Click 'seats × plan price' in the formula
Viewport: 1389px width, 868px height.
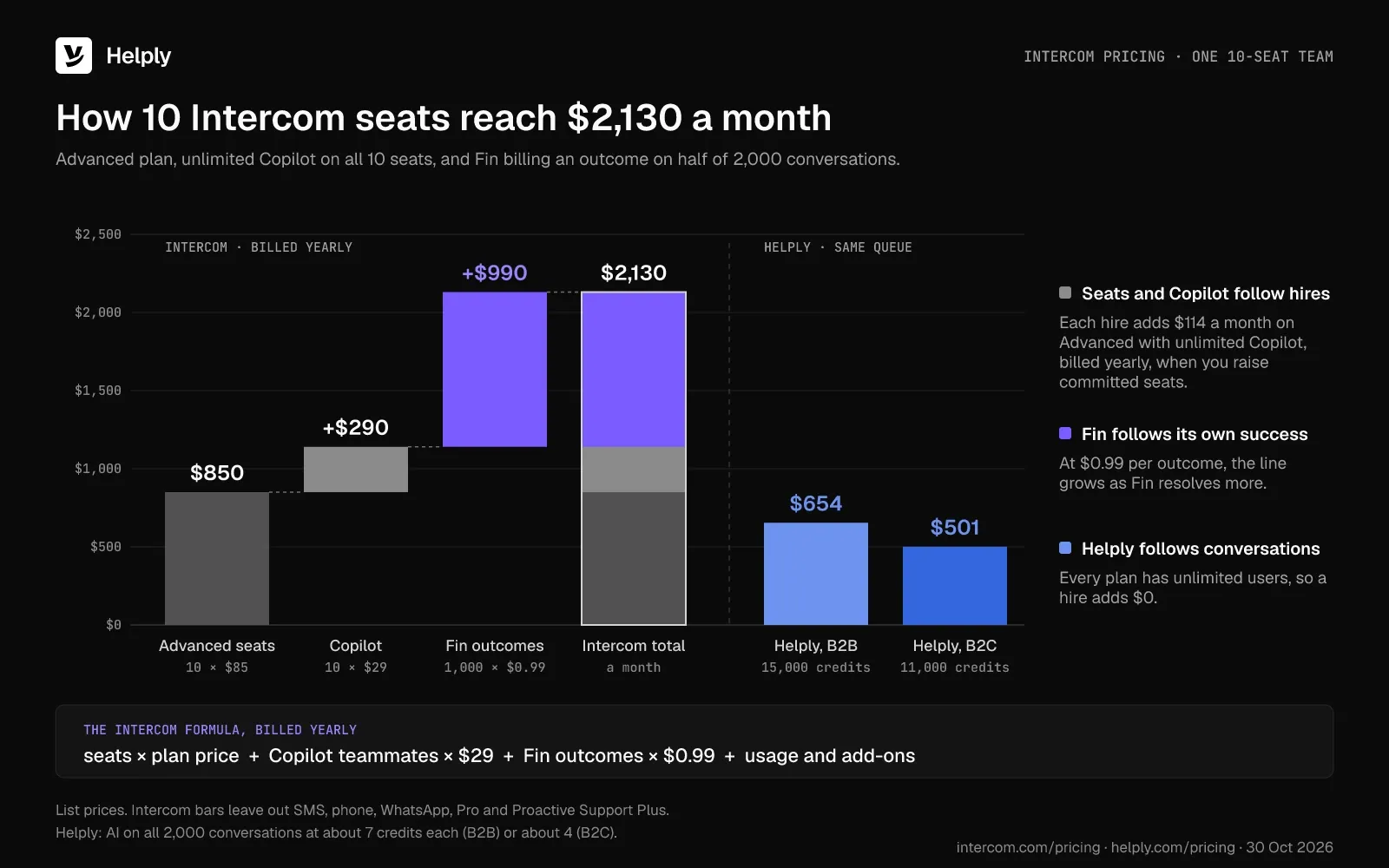(x=161, y=756)
